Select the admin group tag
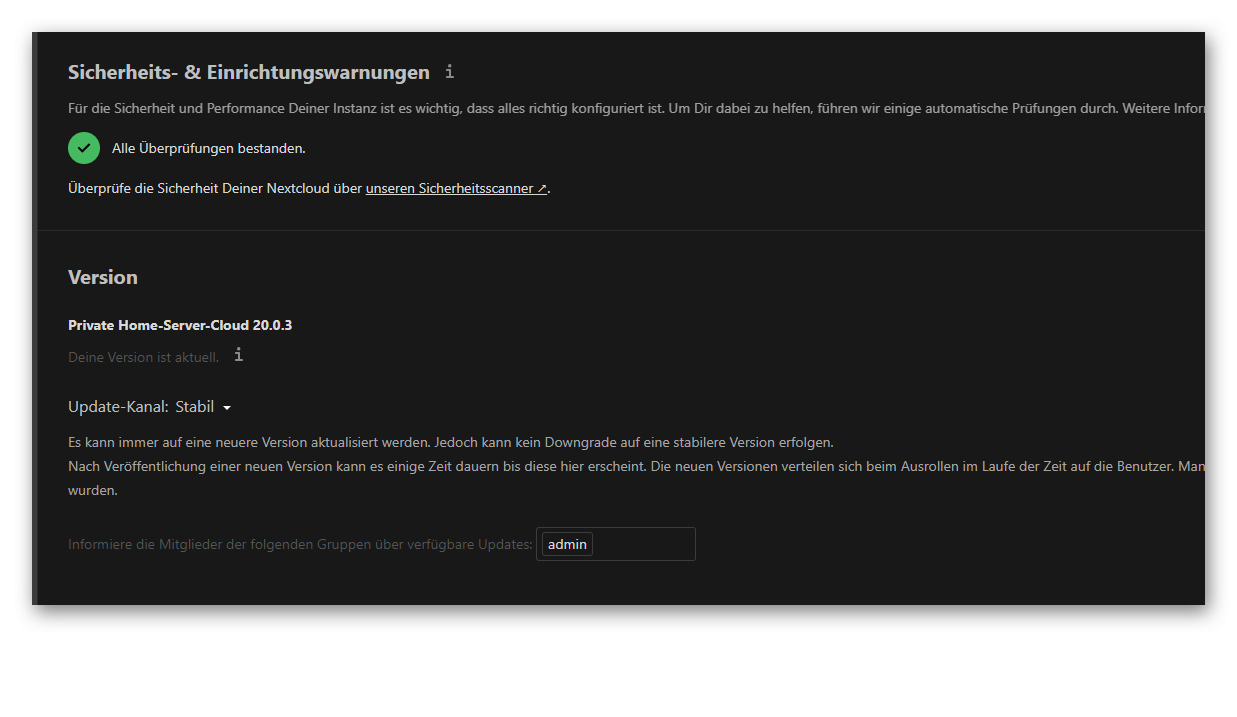 point(567,544)
